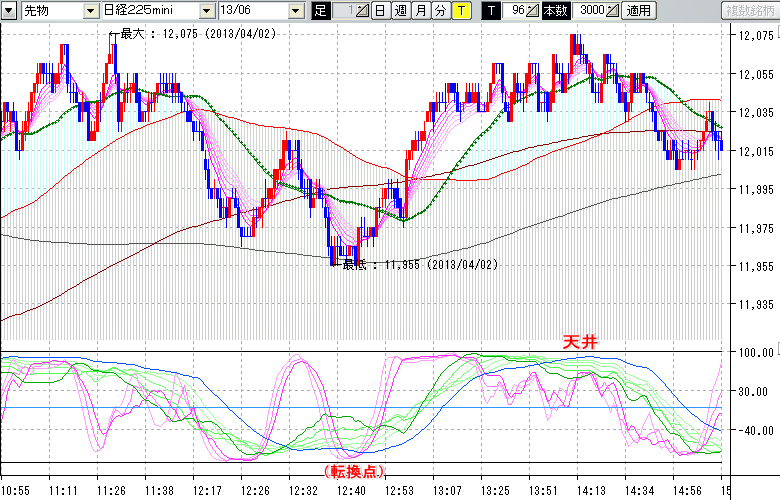Switch chart to monthly 月 timeframe
The image size is (780, 500).
point(420,11)
